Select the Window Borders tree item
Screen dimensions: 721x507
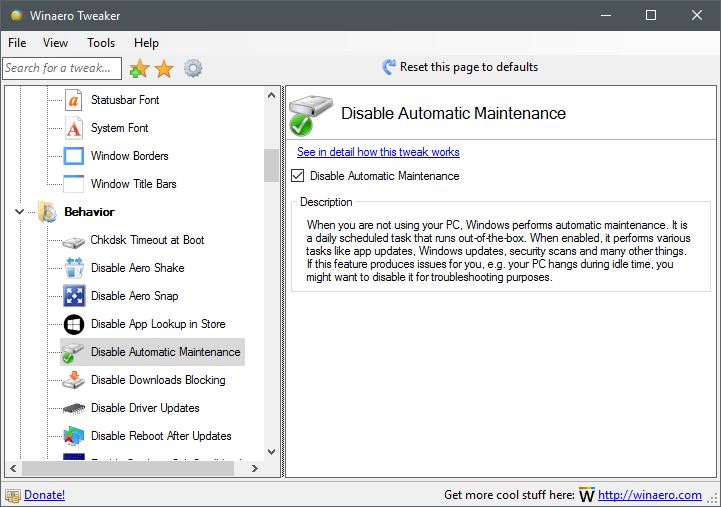pos(130,156)
